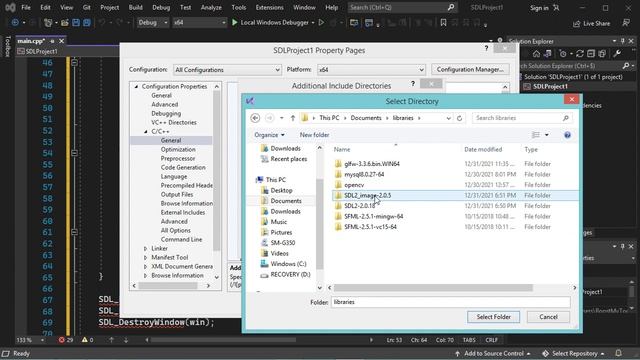Click Documents breadcrumb in address bar
The width and height of the screenshot is (640, 360).
coord(366,118)
